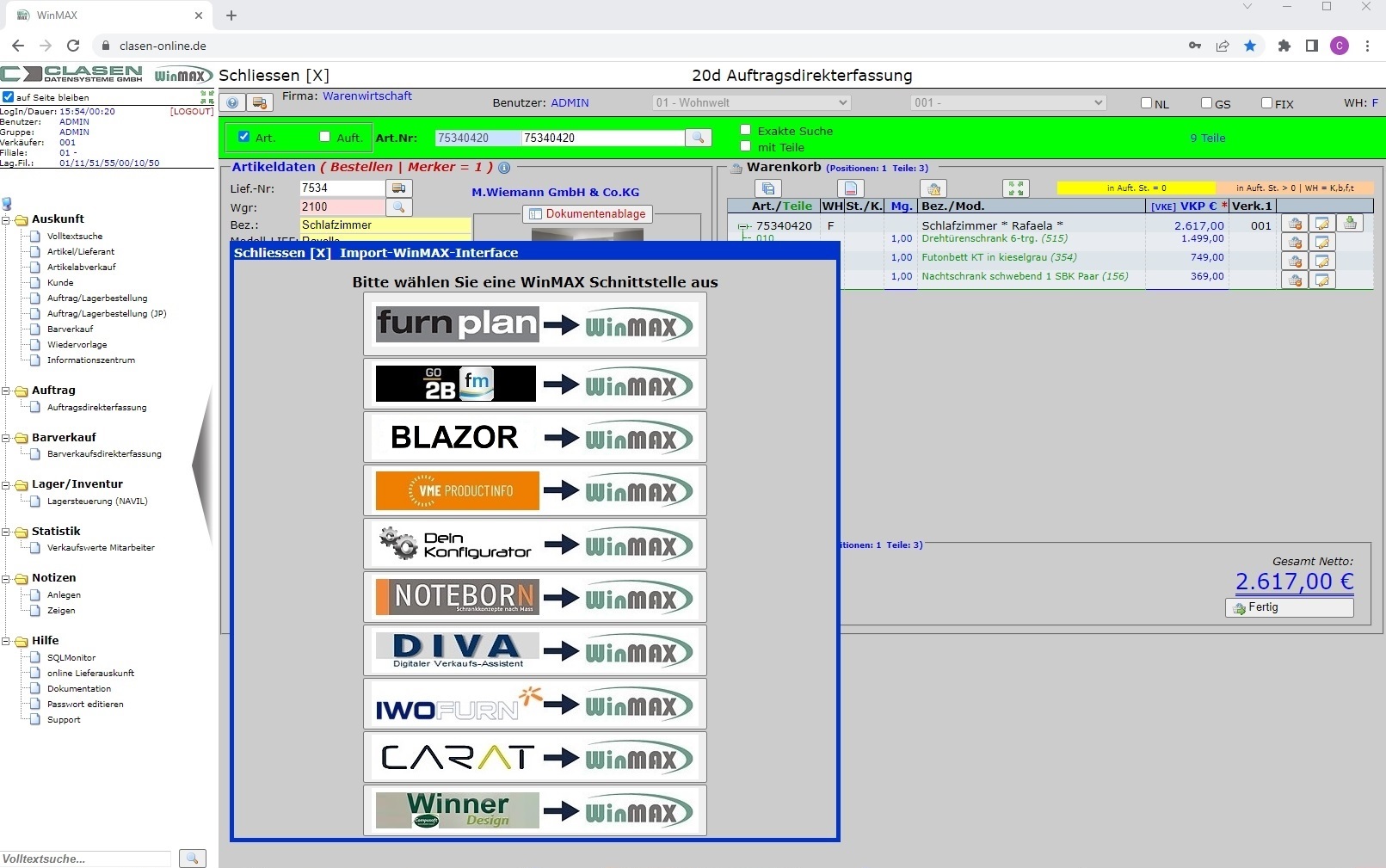Click basket icon in Futonbett row

pos(1295,261)
